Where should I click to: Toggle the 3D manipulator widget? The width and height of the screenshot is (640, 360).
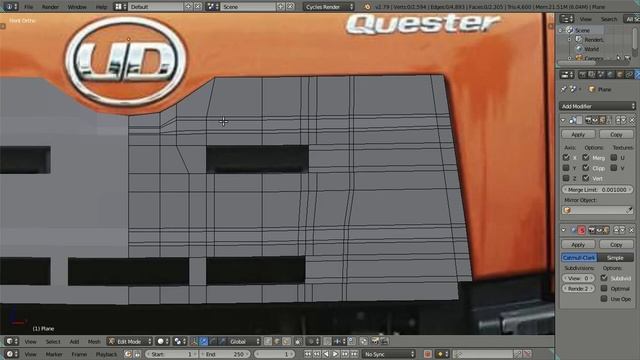[194, 341]
